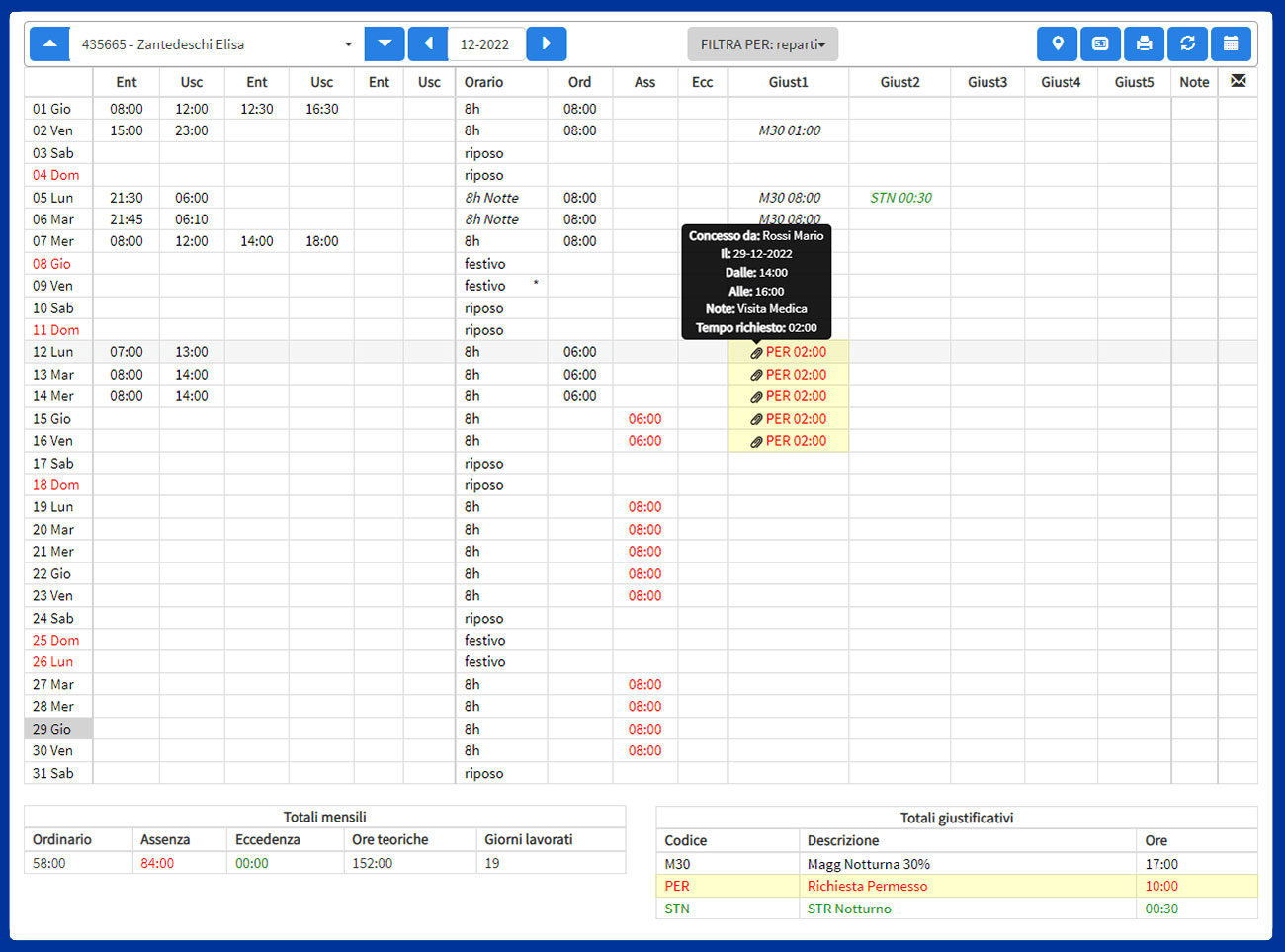Screen dimensions: 1285x952
Task: Click Richiesta Permesso row in totals
Action: pos(867,886)
